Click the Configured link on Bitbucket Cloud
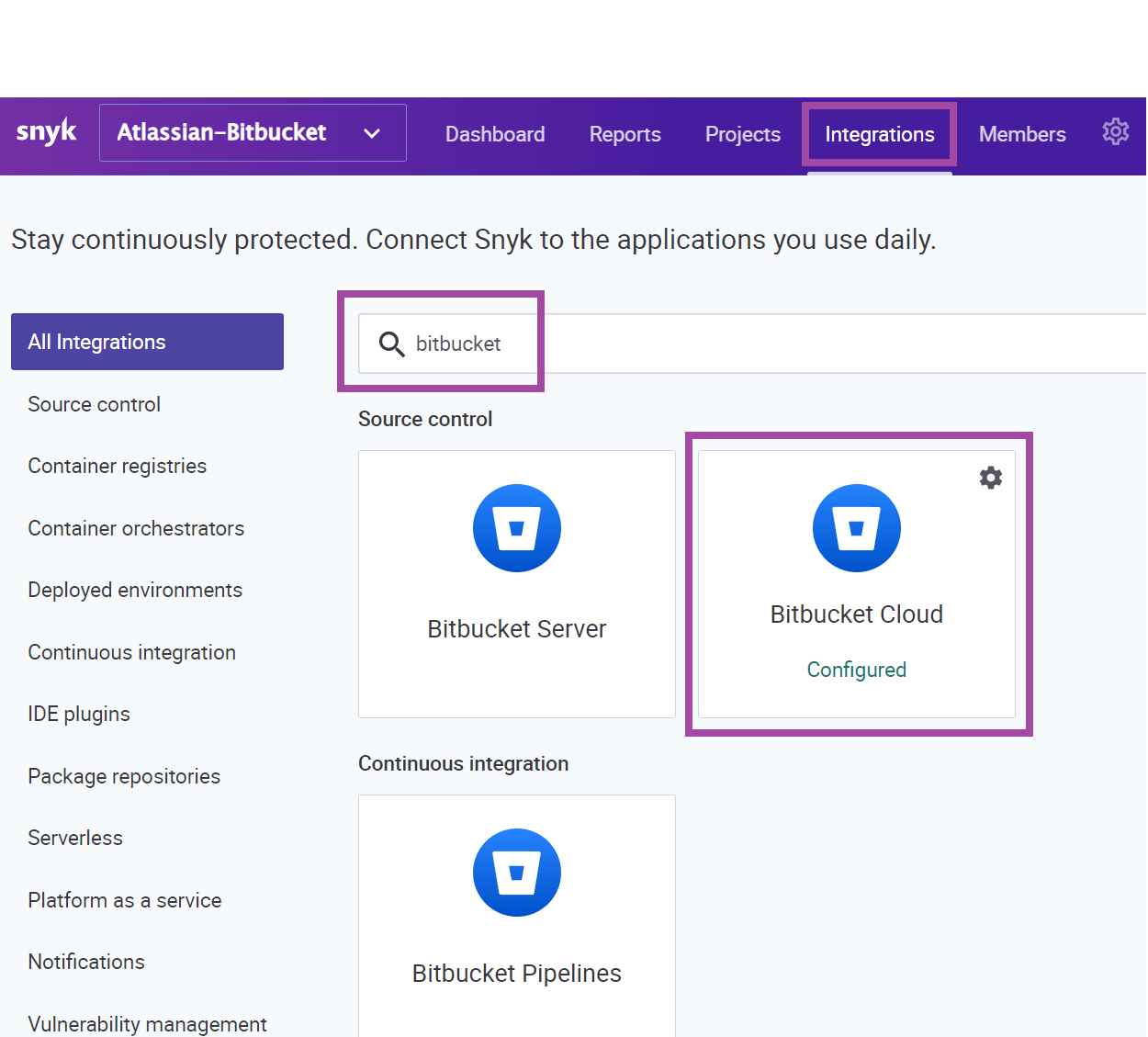1148x1037 pixels. click(x=856, y=670)
